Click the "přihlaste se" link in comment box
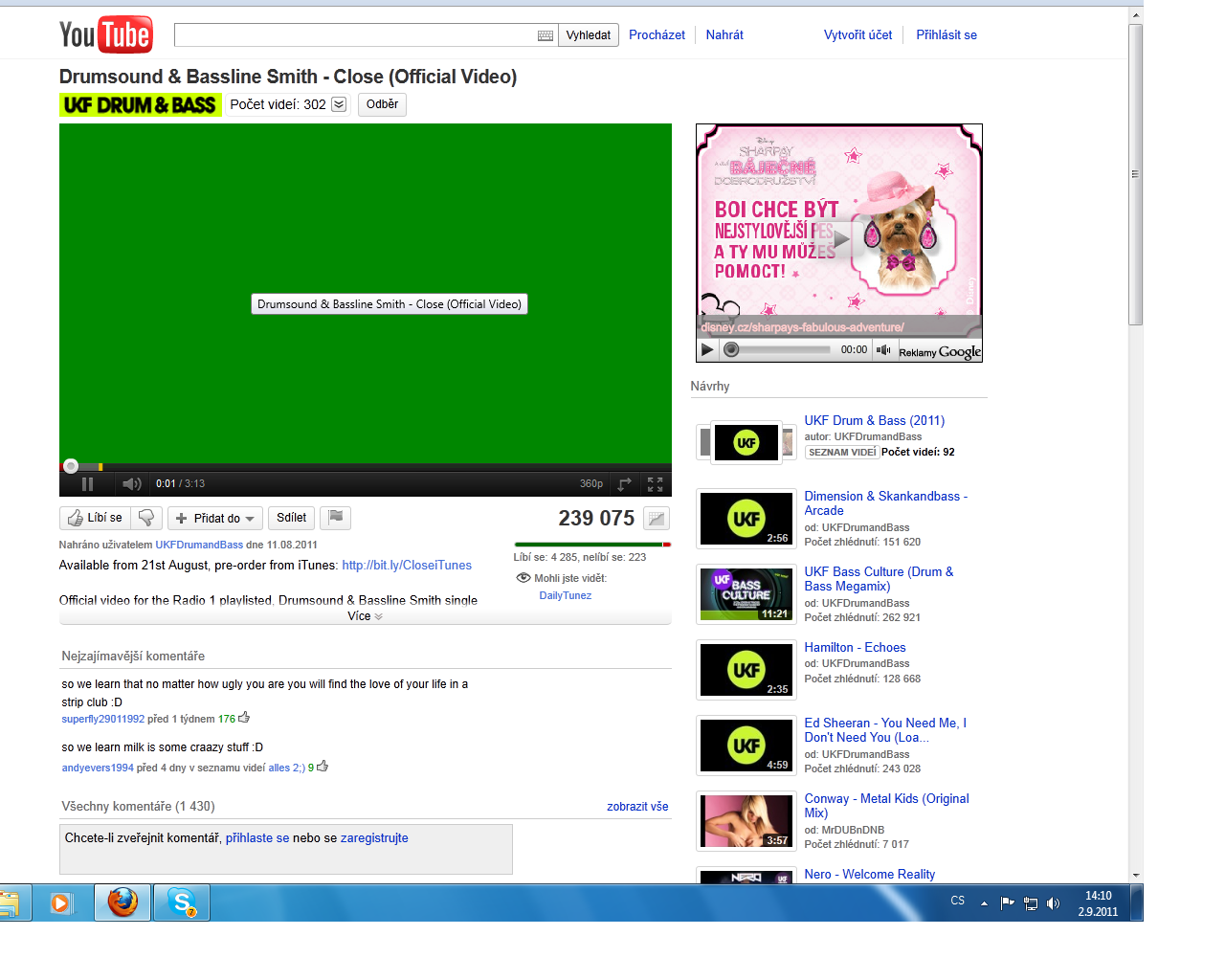Image resolution: width=1225 pixels, height=980 pixels. point(257,838)
